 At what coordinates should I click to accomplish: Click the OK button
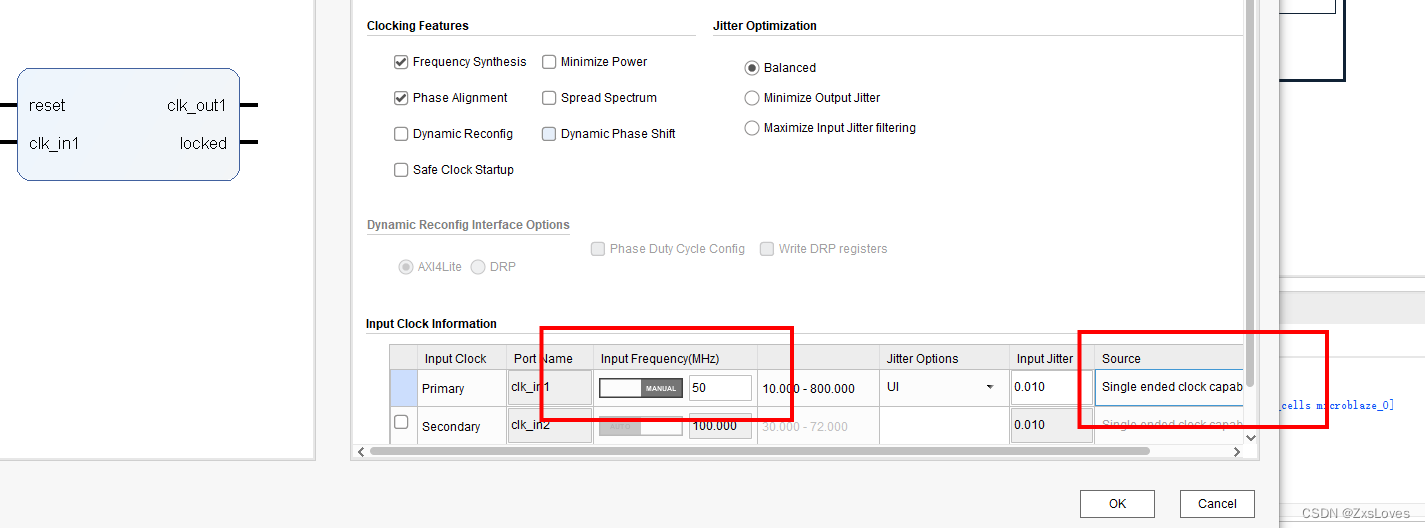click(1117, 503)
